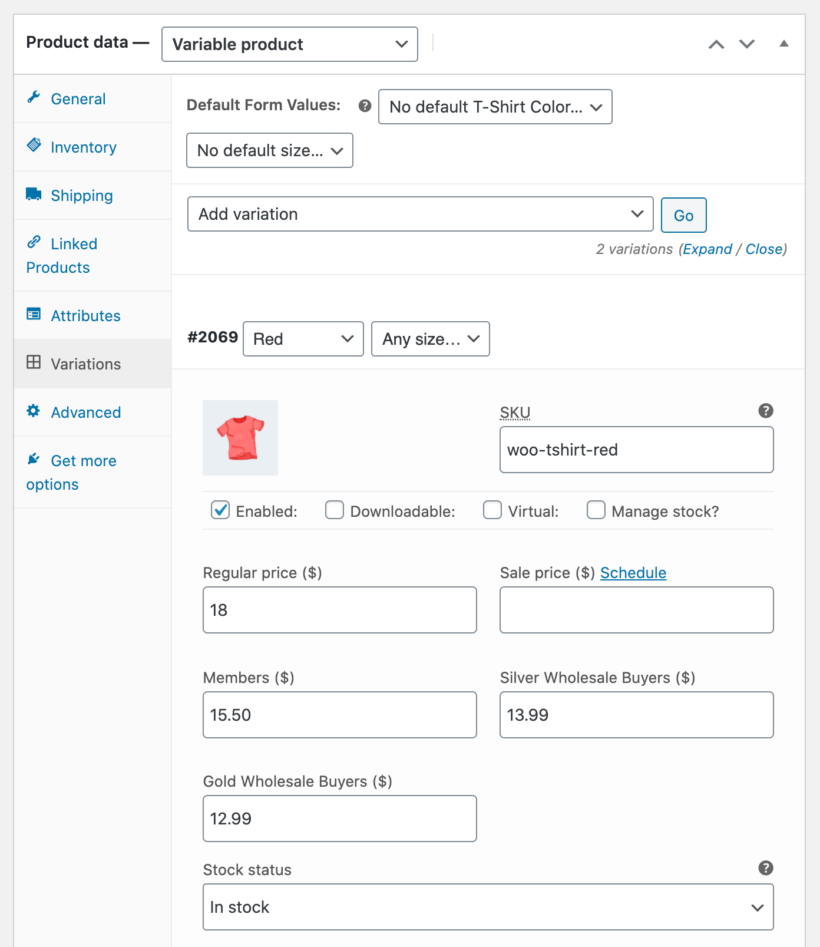820x947 pixels.
Task: Open the Advanced tab
Action: 85,412
